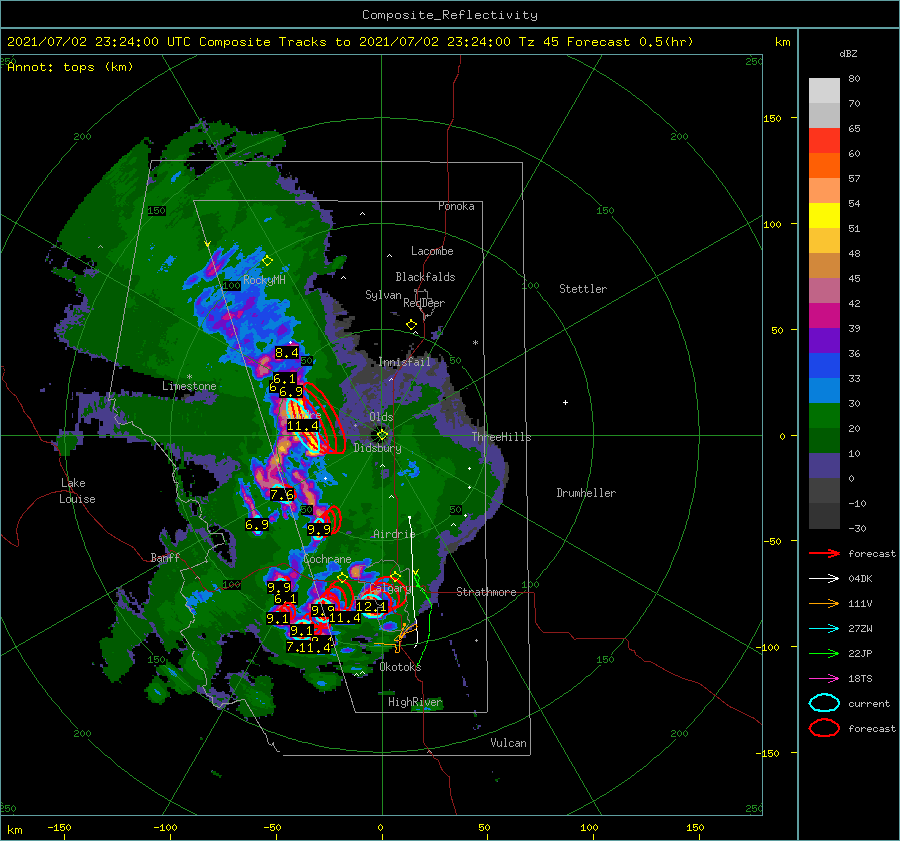
Task: Click the 11.4 storm top label west of Didsbury
Action: [x=303, y=425]
